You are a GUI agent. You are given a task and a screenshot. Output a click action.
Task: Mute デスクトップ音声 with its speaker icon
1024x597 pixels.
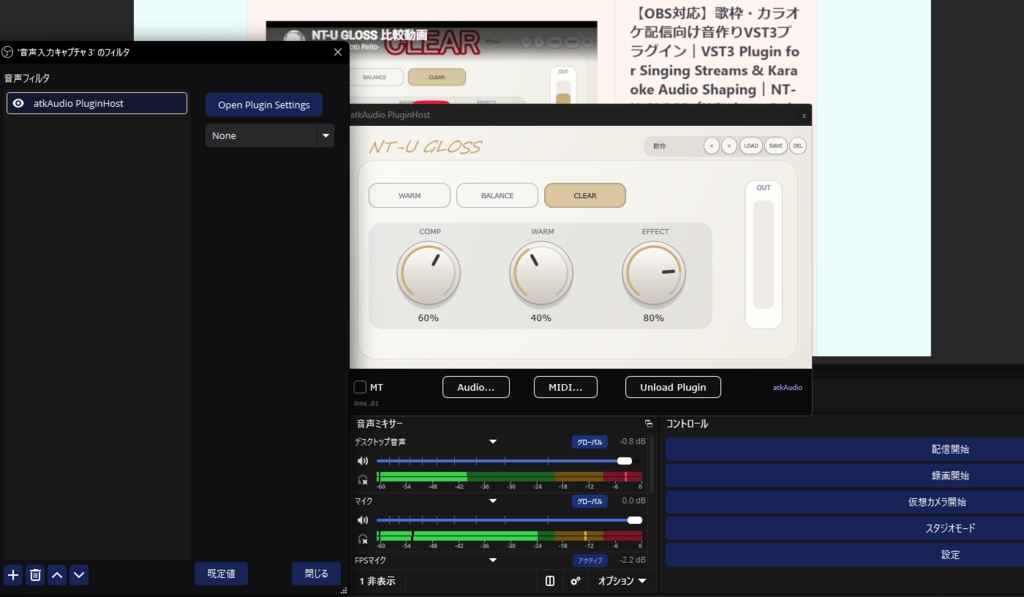tap(362, 460)
